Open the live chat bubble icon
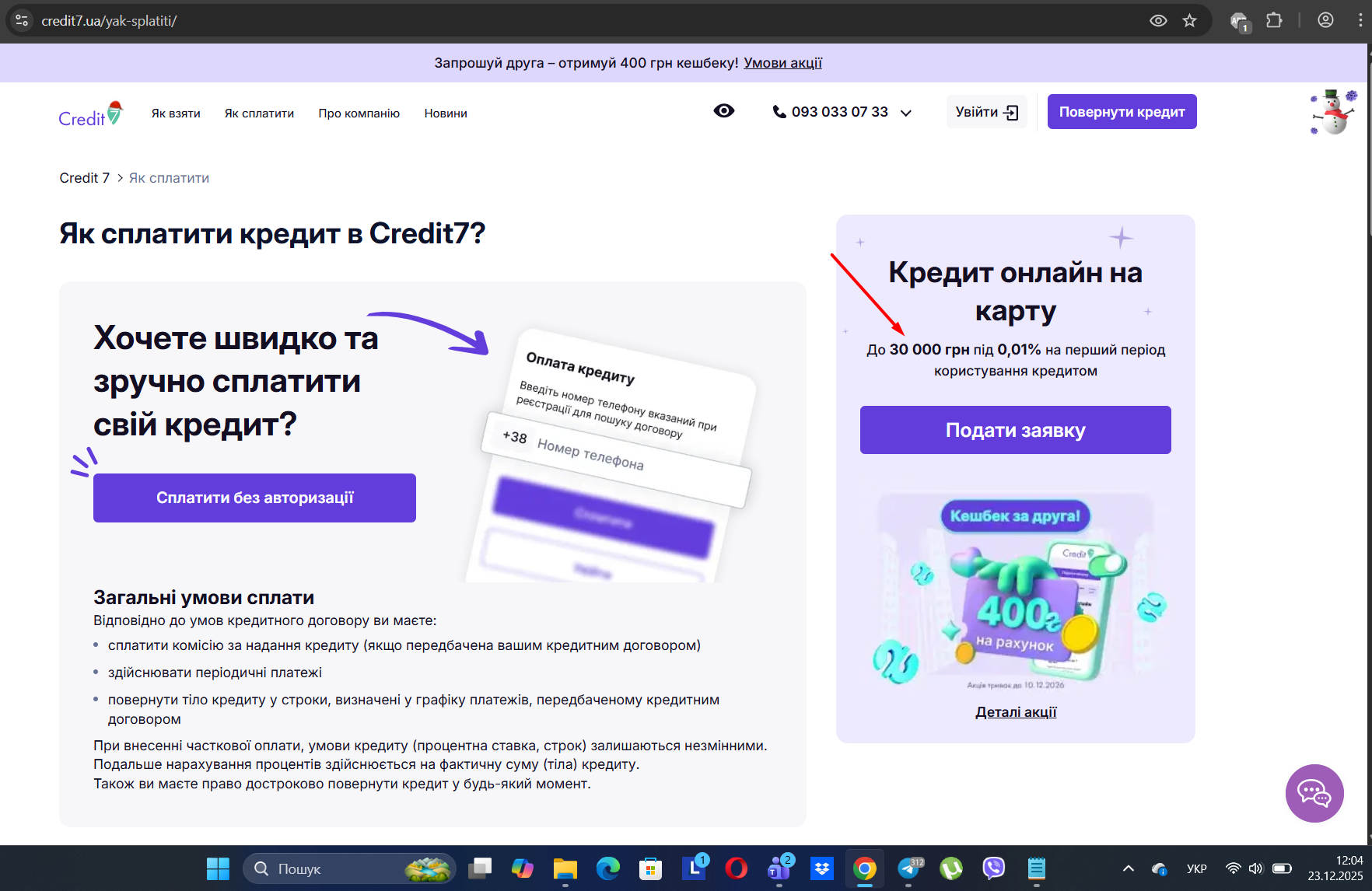This screenshot has width=1372, height=891. click(x=1314, y=793)
